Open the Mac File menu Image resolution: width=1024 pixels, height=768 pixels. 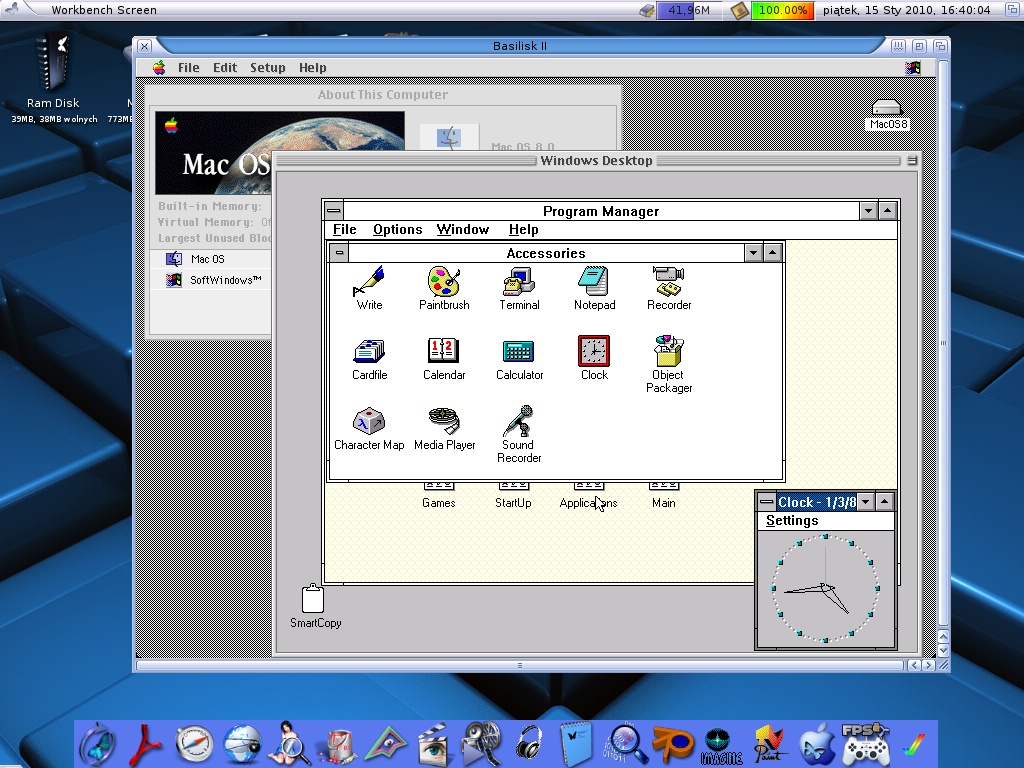(x=189, y=67)
